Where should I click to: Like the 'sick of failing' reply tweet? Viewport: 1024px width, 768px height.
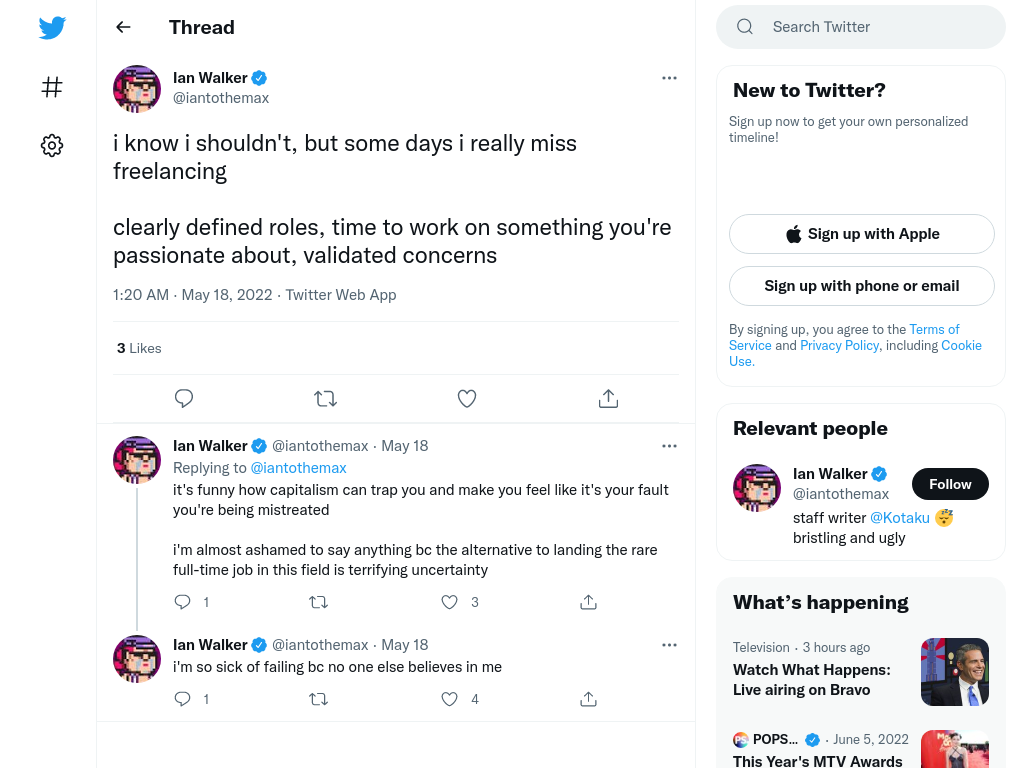point(449,699)
